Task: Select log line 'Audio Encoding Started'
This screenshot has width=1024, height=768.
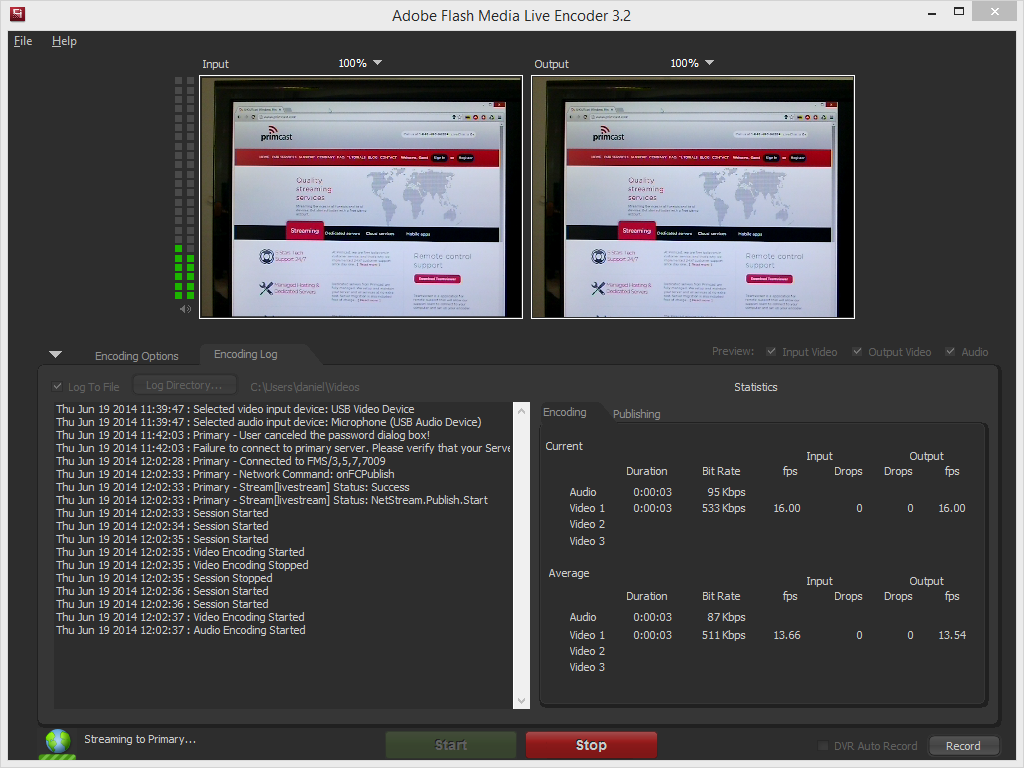Action: coord(181,630)
